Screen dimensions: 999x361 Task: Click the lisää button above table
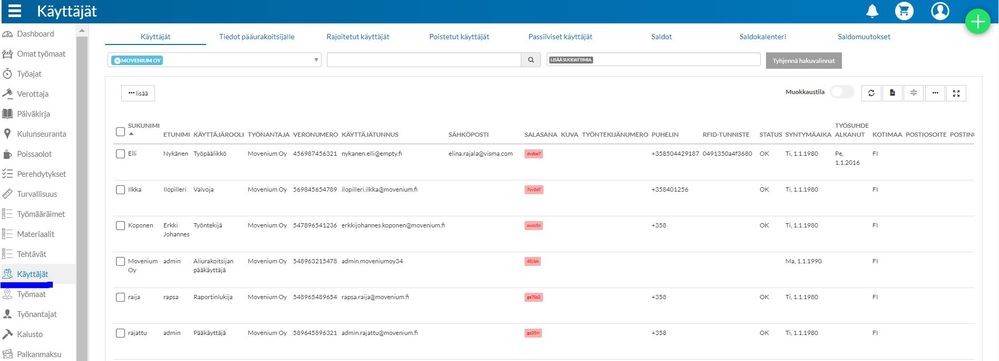point(138,93)
